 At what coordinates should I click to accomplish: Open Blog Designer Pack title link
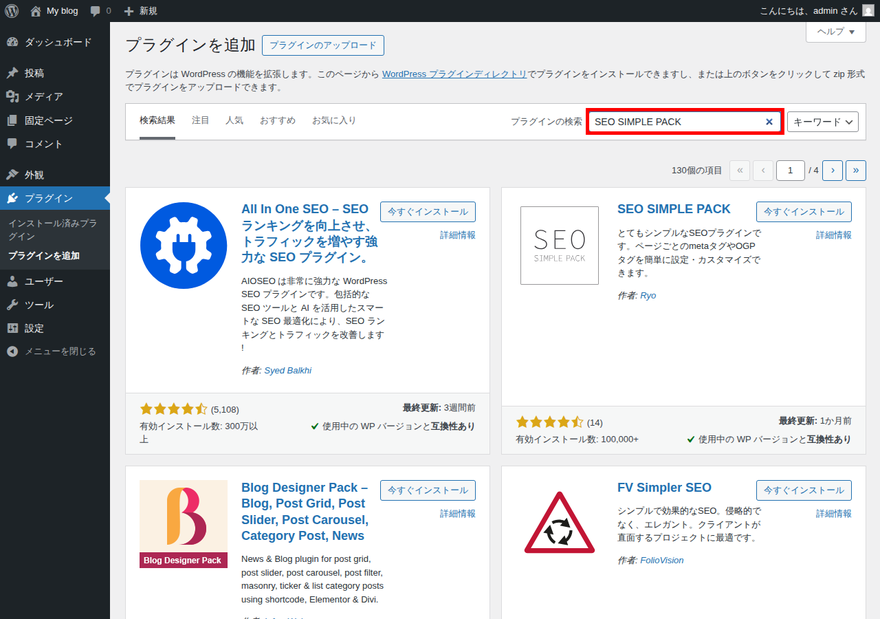click(305, 511)
